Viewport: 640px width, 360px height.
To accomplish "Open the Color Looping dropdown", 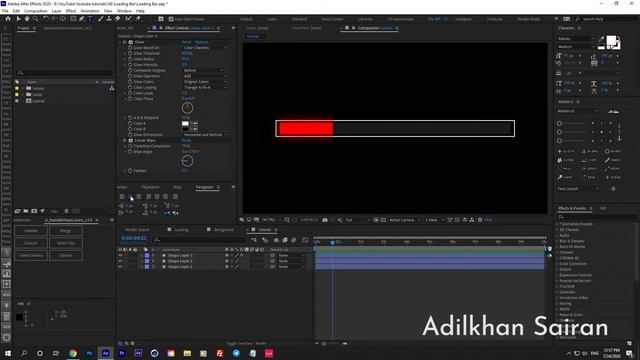I will click(x=204, y=88).
